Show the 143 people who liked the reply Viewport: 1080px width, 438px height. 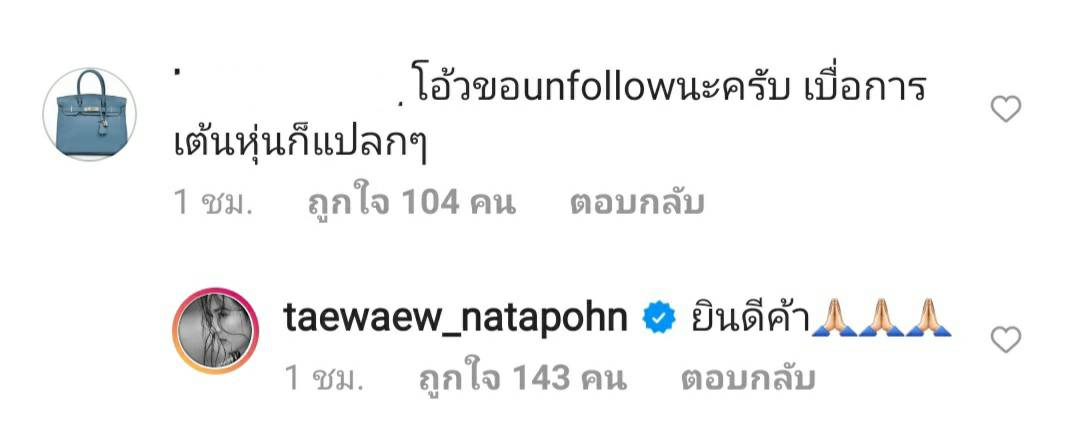click(x=523, y=379)
